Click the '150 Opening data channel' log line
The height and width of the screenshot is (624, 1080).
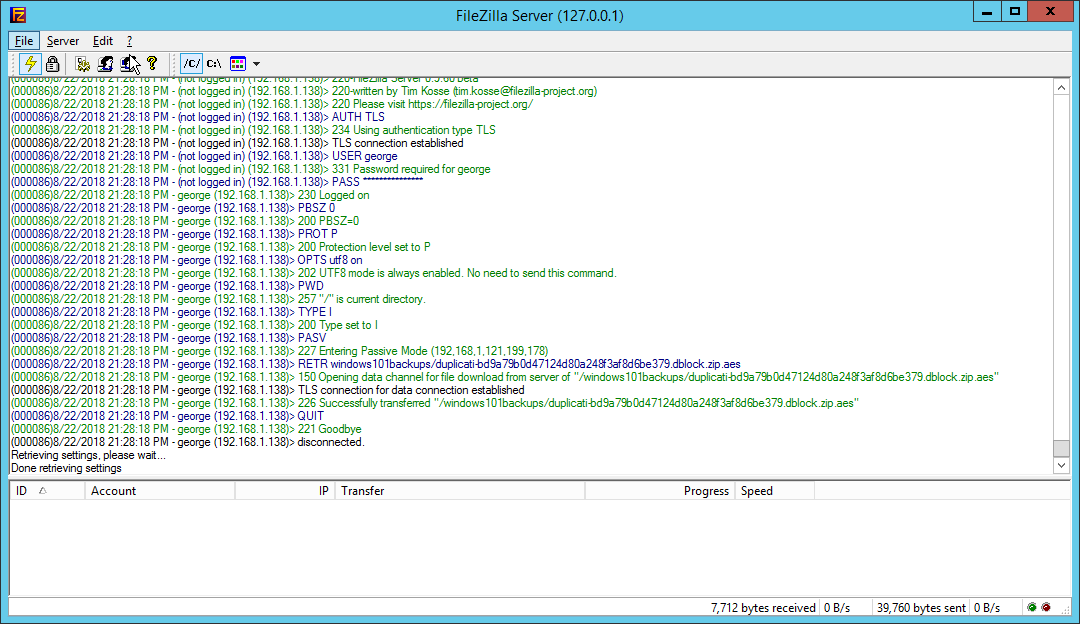pos(505,377)
